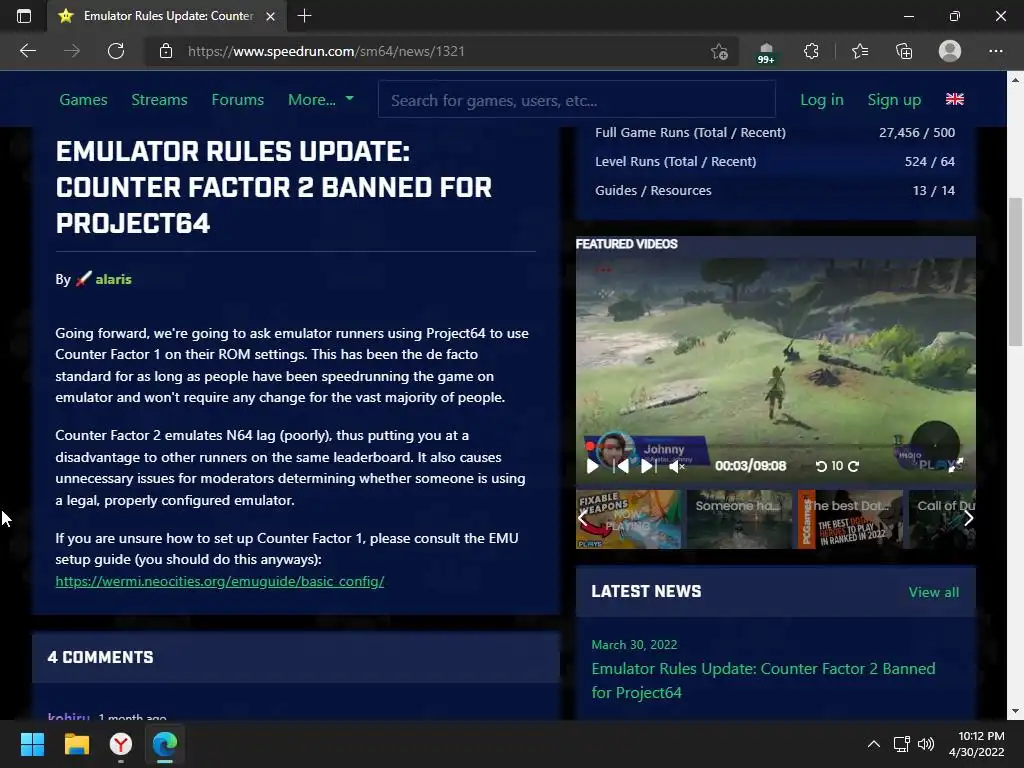This screenshot has width=1024, height=768.
Task: Open File Explorer from the taskbar
Action: [x=76, y=744]
